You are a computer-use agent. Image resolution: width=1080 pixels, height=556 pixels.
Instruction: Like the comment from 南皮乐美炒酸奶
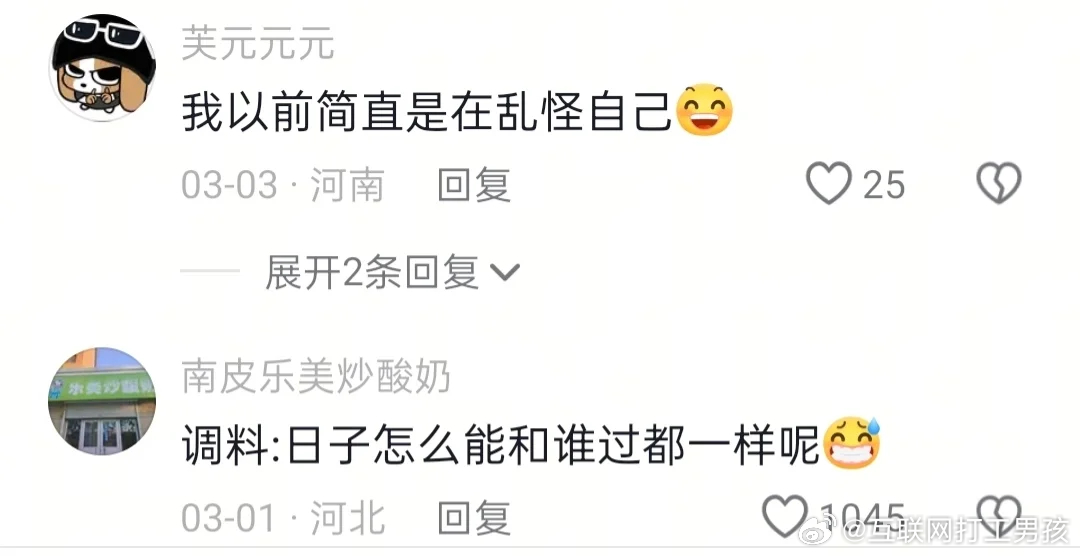785,517
